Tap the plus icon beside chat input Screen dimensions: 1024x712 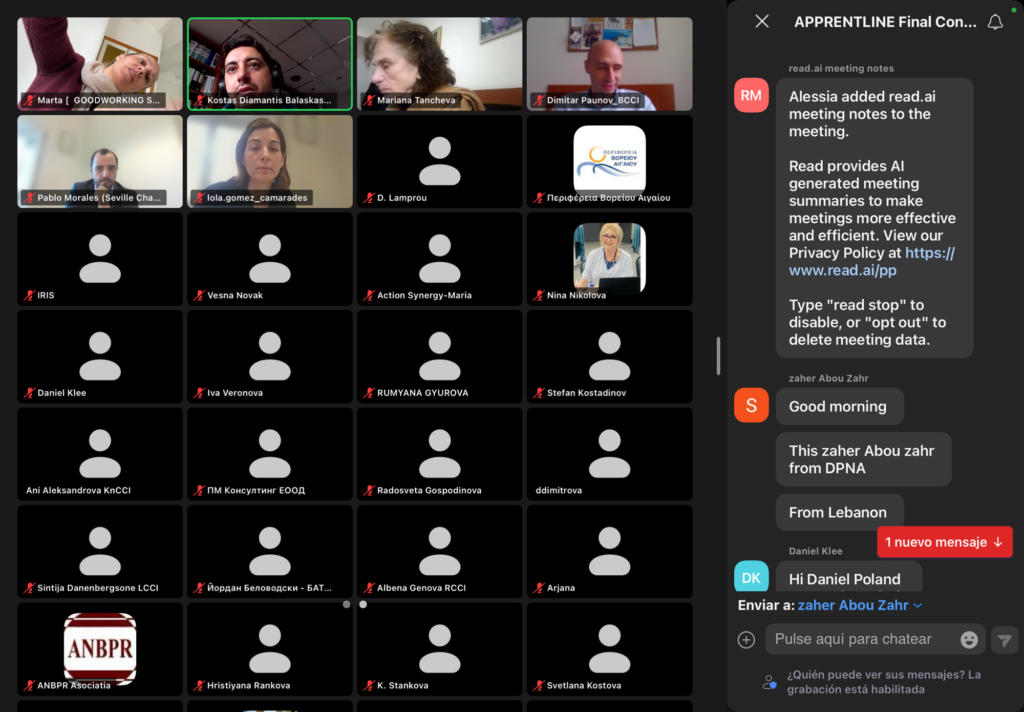746,639
